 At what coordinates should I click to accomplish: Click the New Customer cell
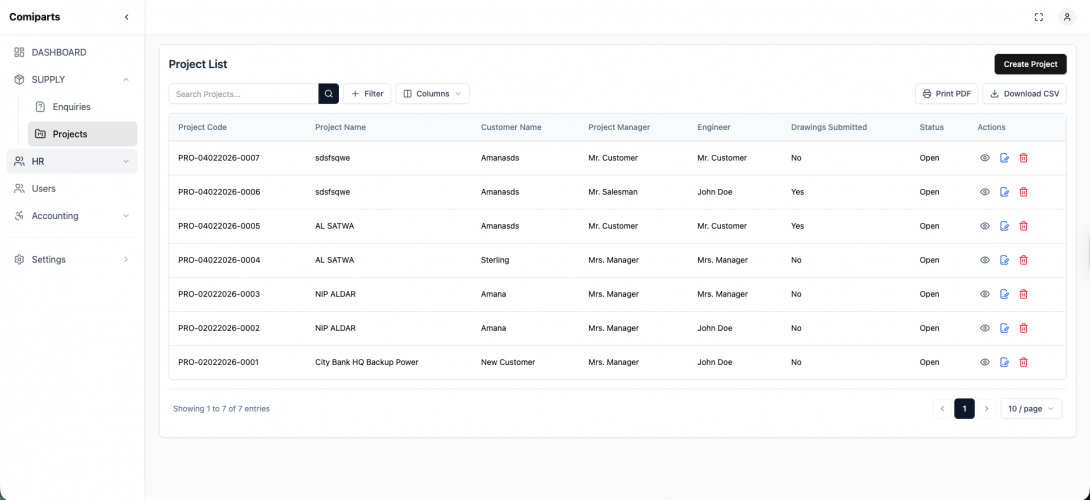509,362
